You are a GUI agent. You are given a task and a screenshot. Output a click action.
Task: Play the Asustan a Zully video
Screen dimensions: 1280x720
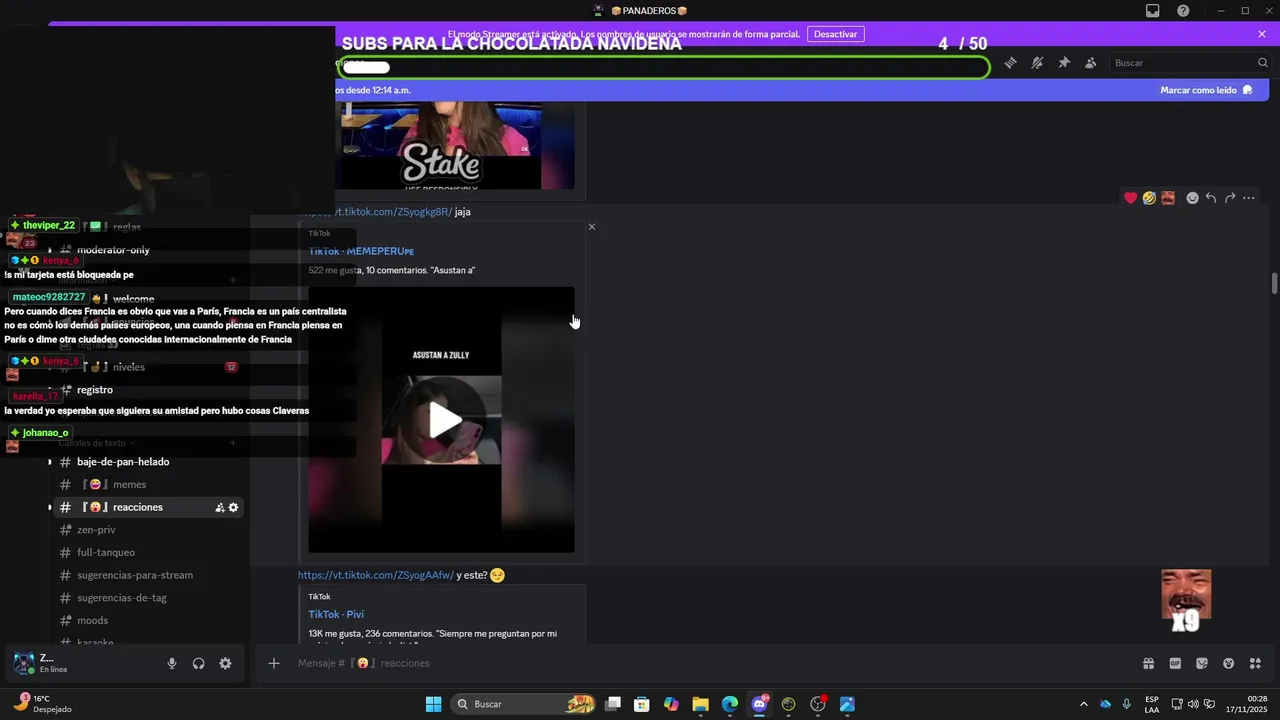point(445,420)
